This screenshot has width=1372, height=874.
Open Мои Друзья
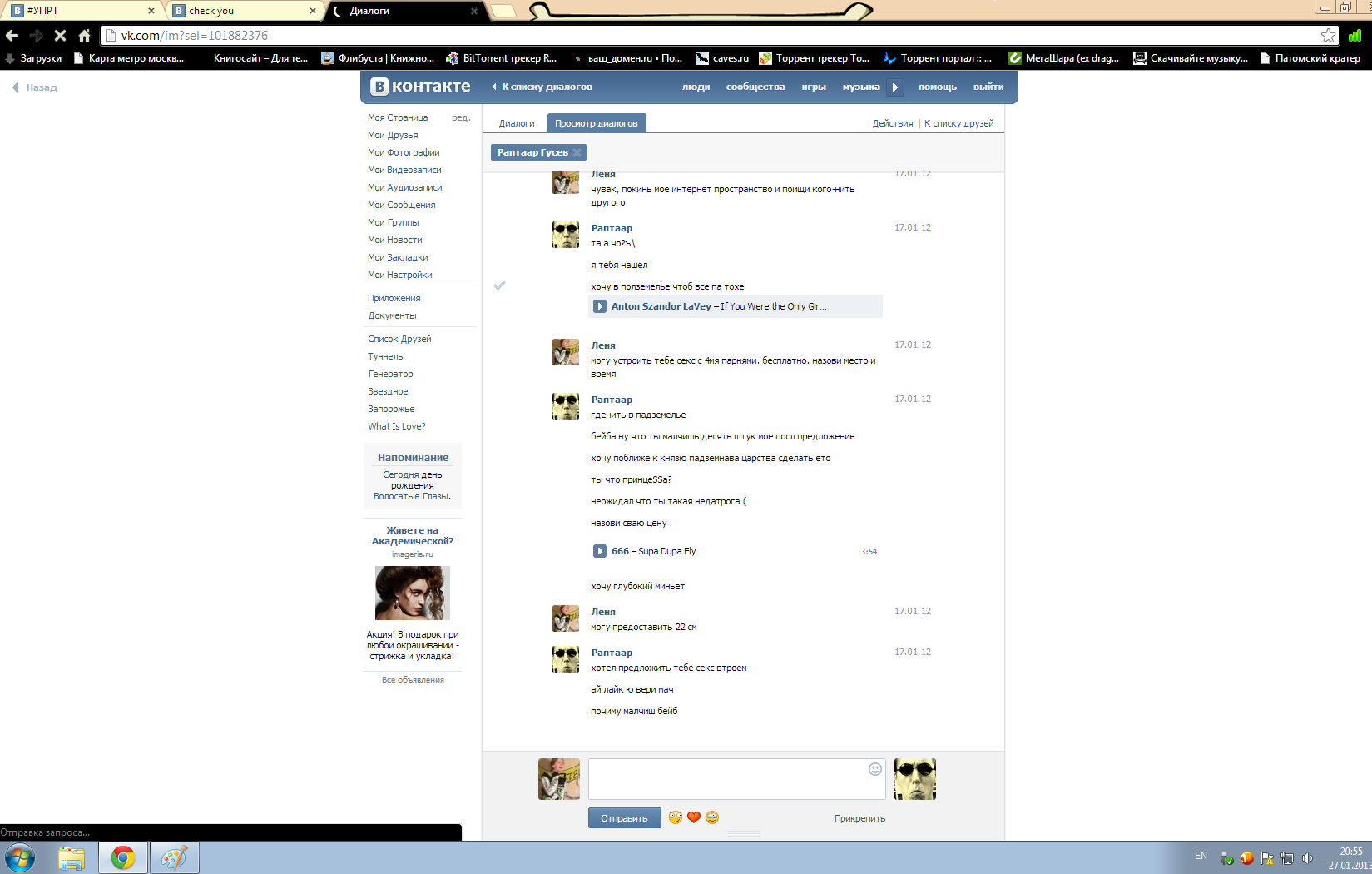393,135
